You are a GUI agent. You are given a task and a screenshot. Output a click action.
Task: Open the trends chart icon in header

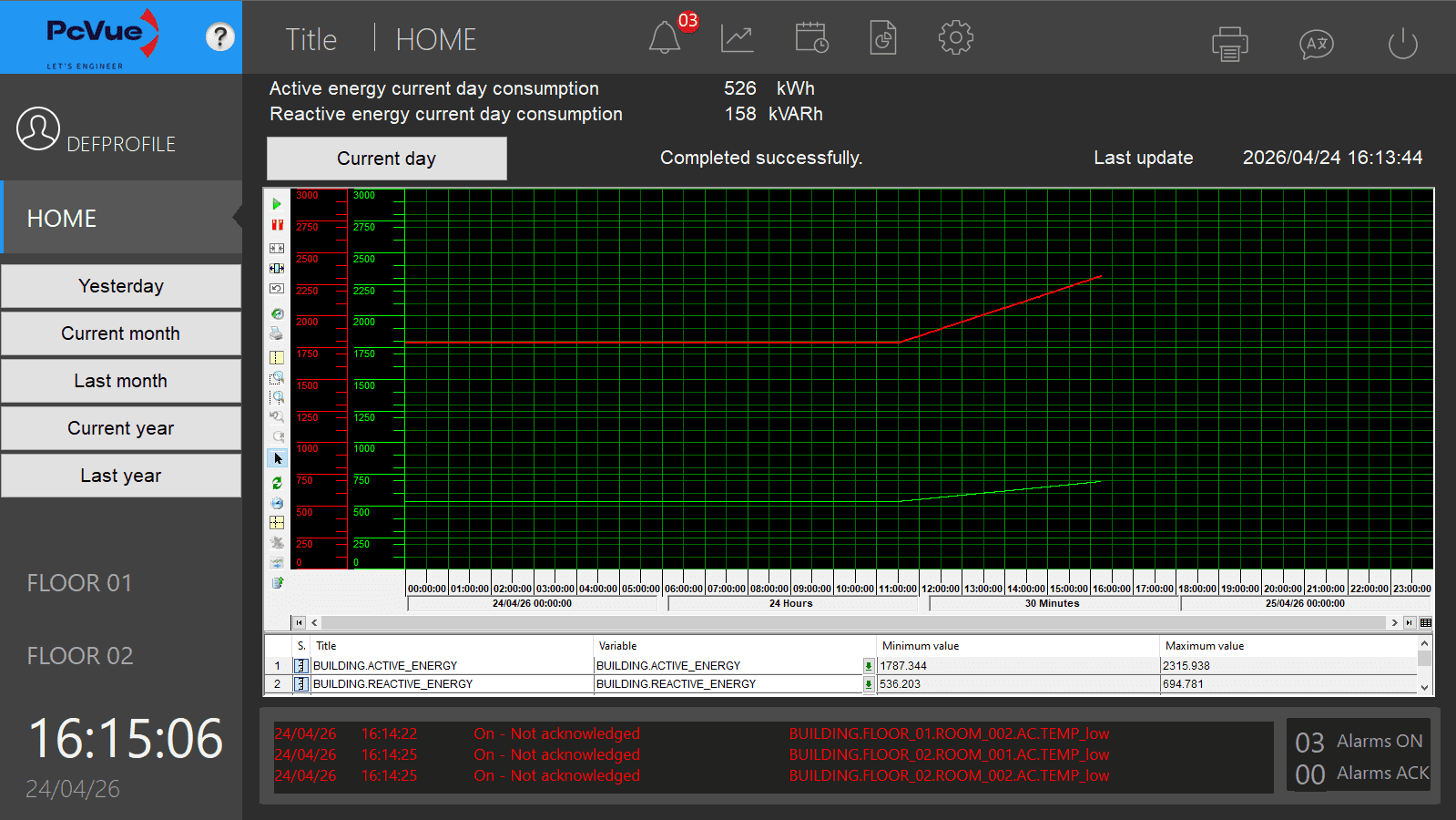[x=737, y=39]
